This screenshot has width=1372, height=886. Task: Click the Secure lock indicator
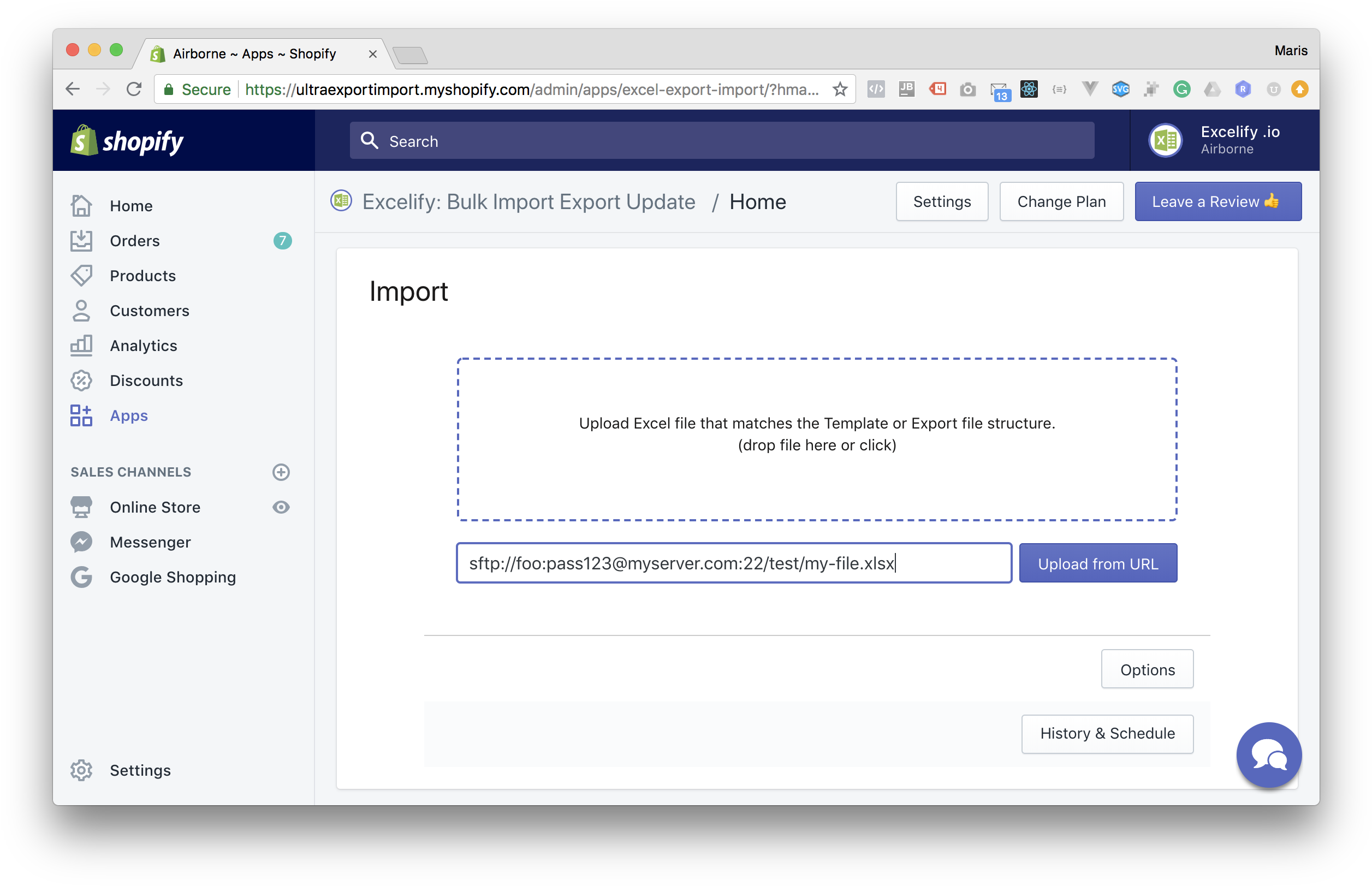tap(197, 89)
